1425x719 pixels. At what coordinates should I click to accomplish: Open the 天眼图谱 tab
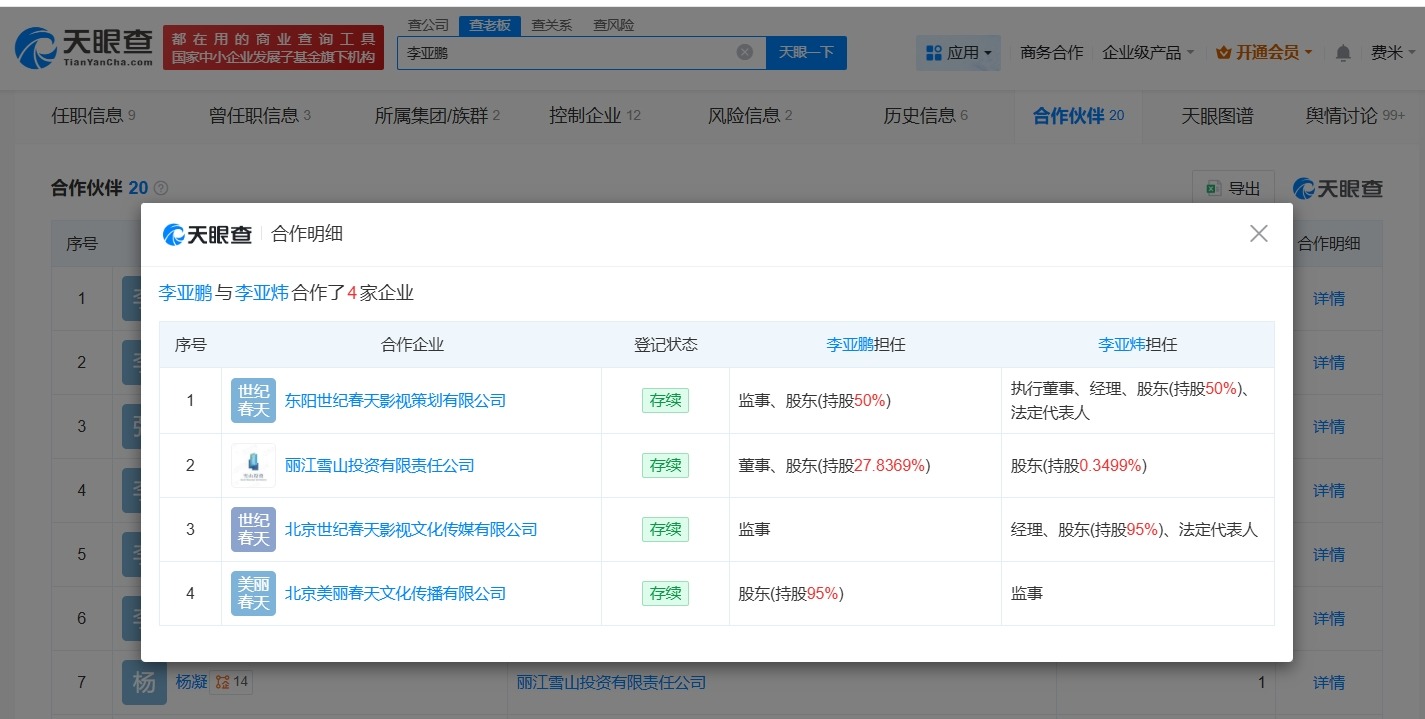pyautogui.click(x=1216, y=116)
